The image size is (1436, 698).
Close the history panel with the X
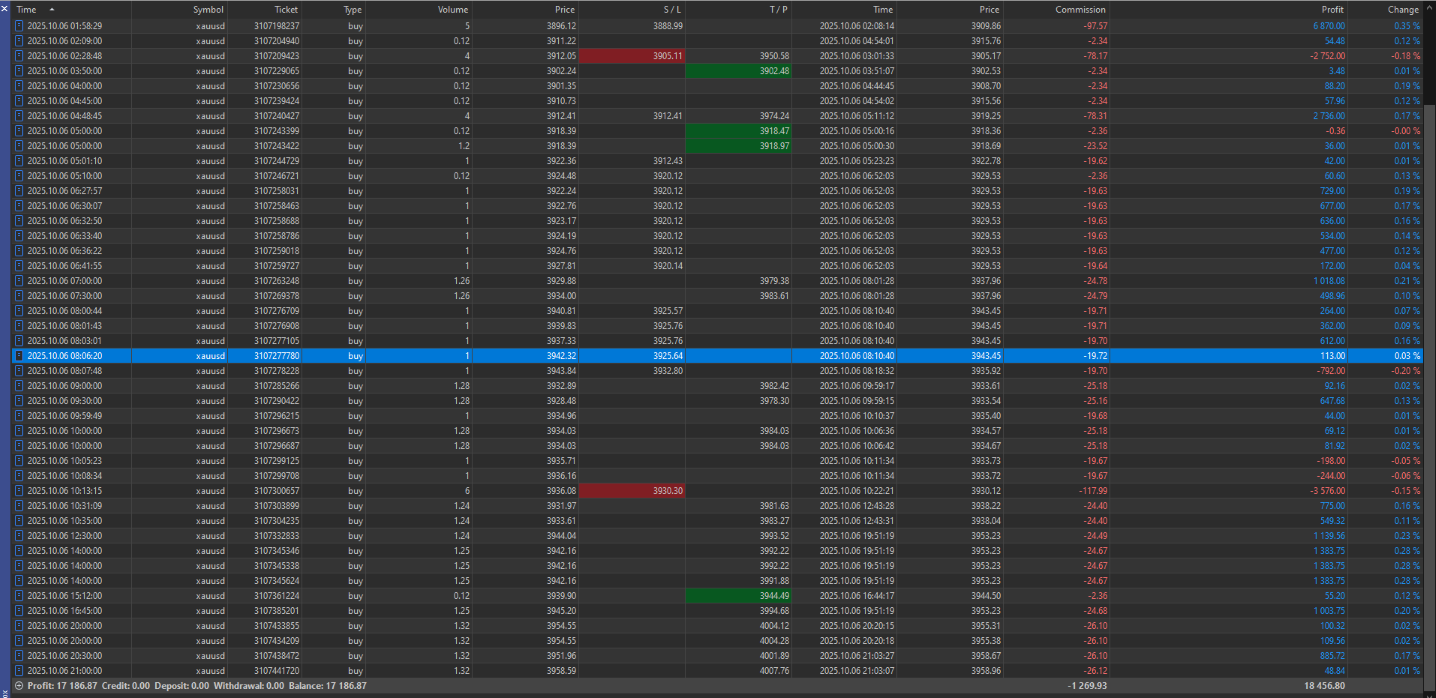pos(5,8)
